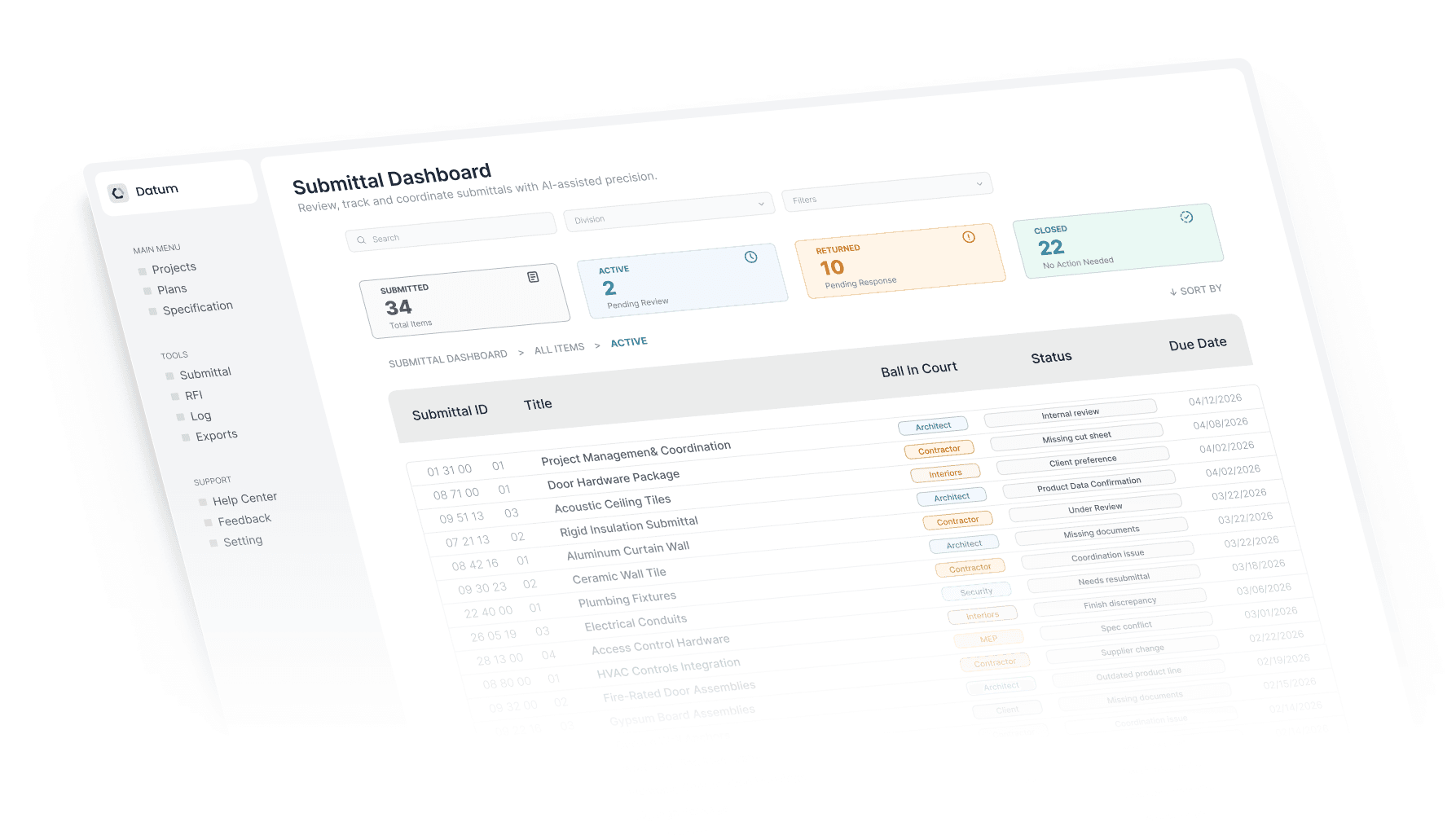Click the Client preference status pill
Image resolution: width=1456 pixels, height=835 pixels.
[x=1083, y=461]
